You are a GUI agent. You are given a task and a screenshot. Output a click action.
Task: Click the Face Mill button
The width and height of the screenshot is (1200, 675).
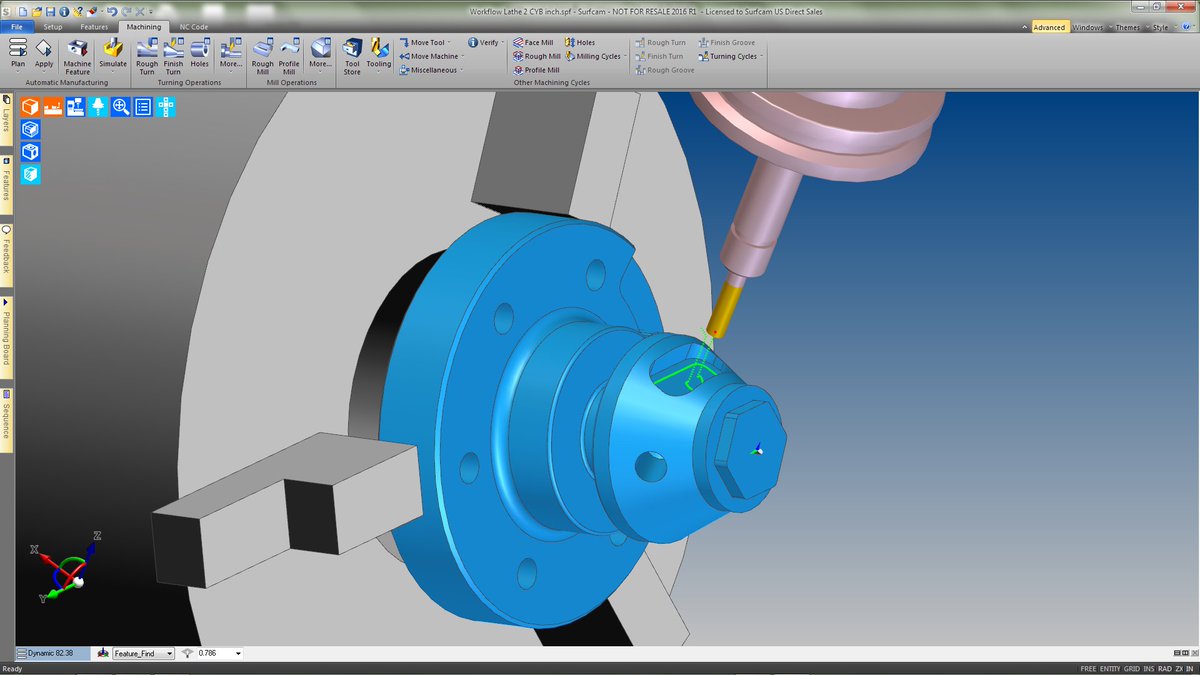click(x=533, y=43)
